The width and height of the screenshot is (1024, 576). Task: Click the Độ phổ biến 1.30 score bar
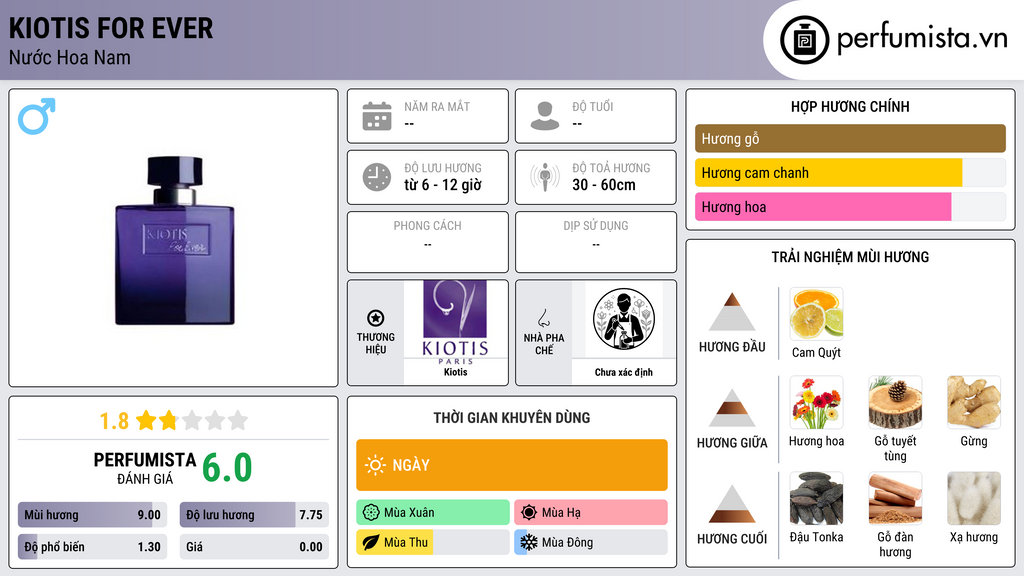92,547
